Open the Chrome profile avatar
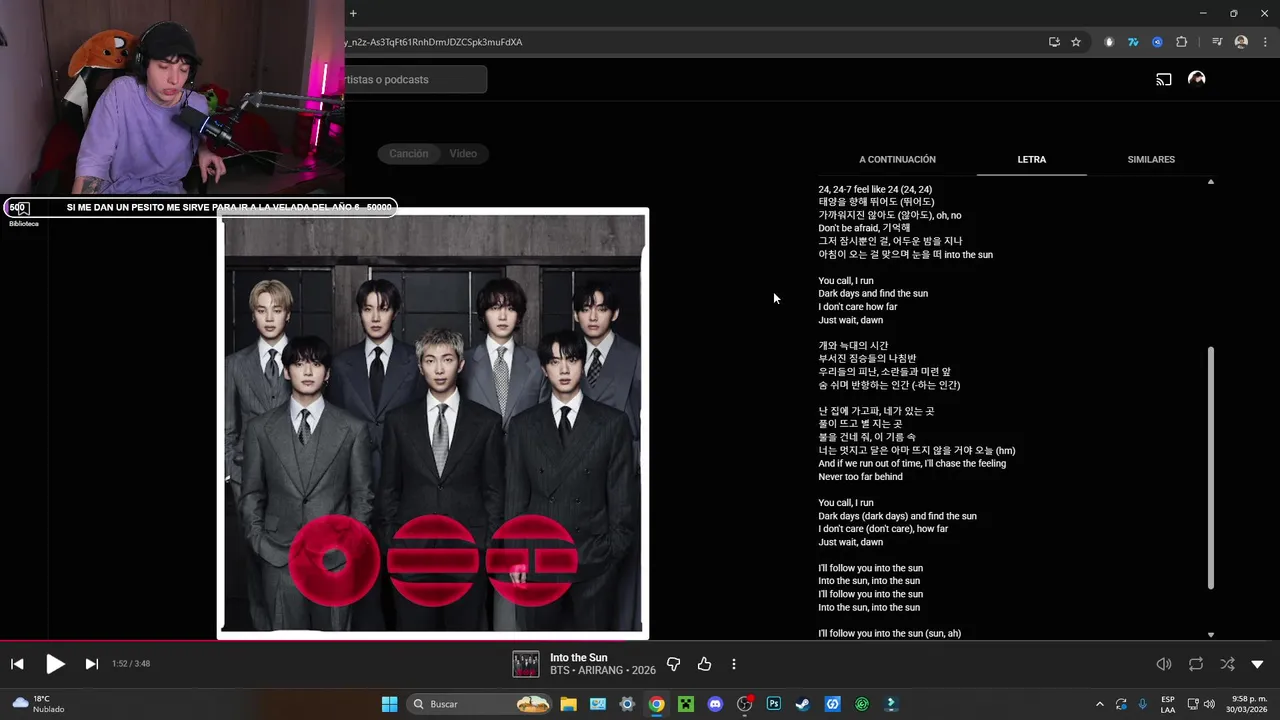This screenshot has height=720, width=1280. tap(1241, 42)
